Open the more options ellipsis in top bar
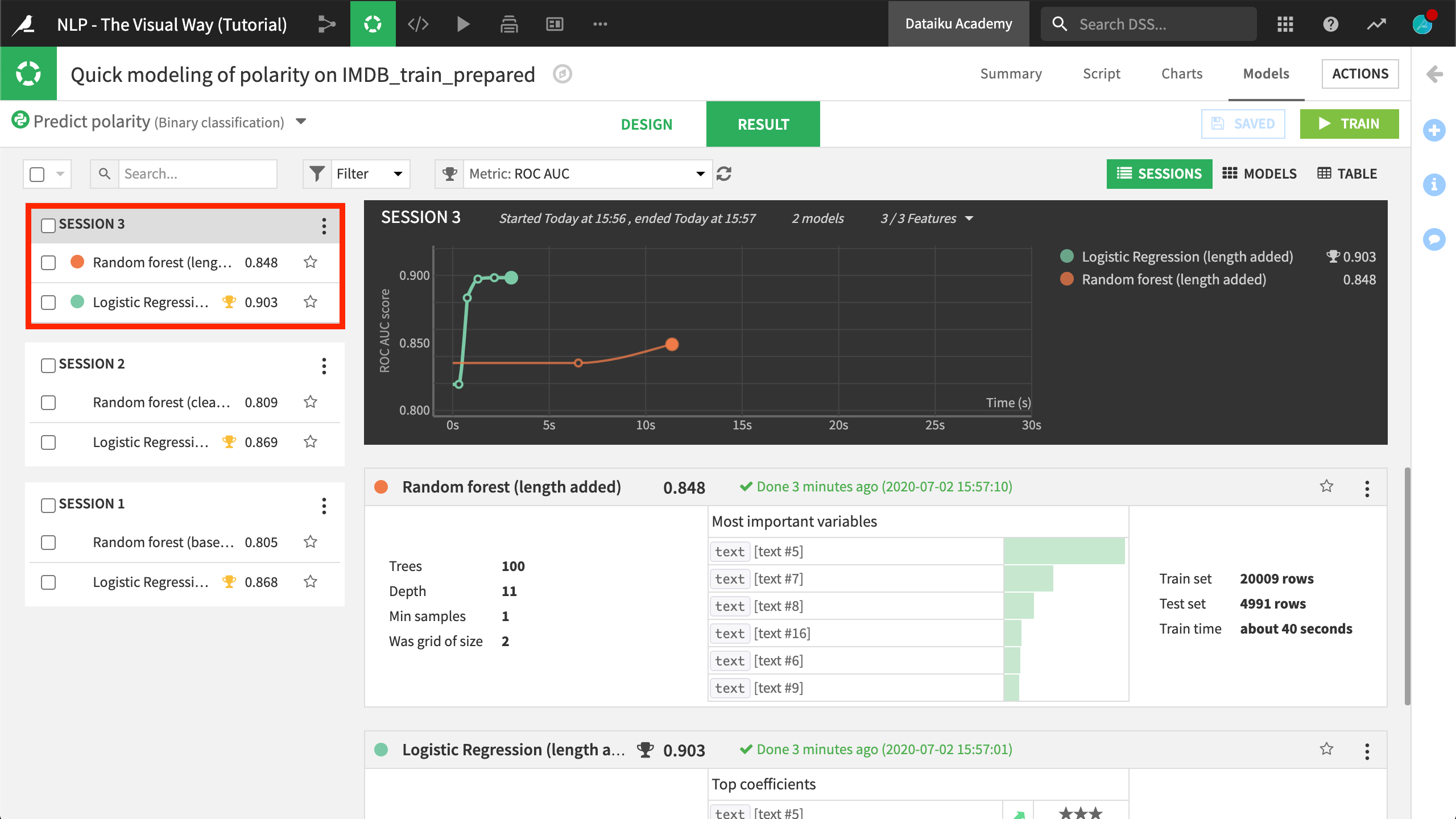 pyautogui.click(x=600, y=24)
